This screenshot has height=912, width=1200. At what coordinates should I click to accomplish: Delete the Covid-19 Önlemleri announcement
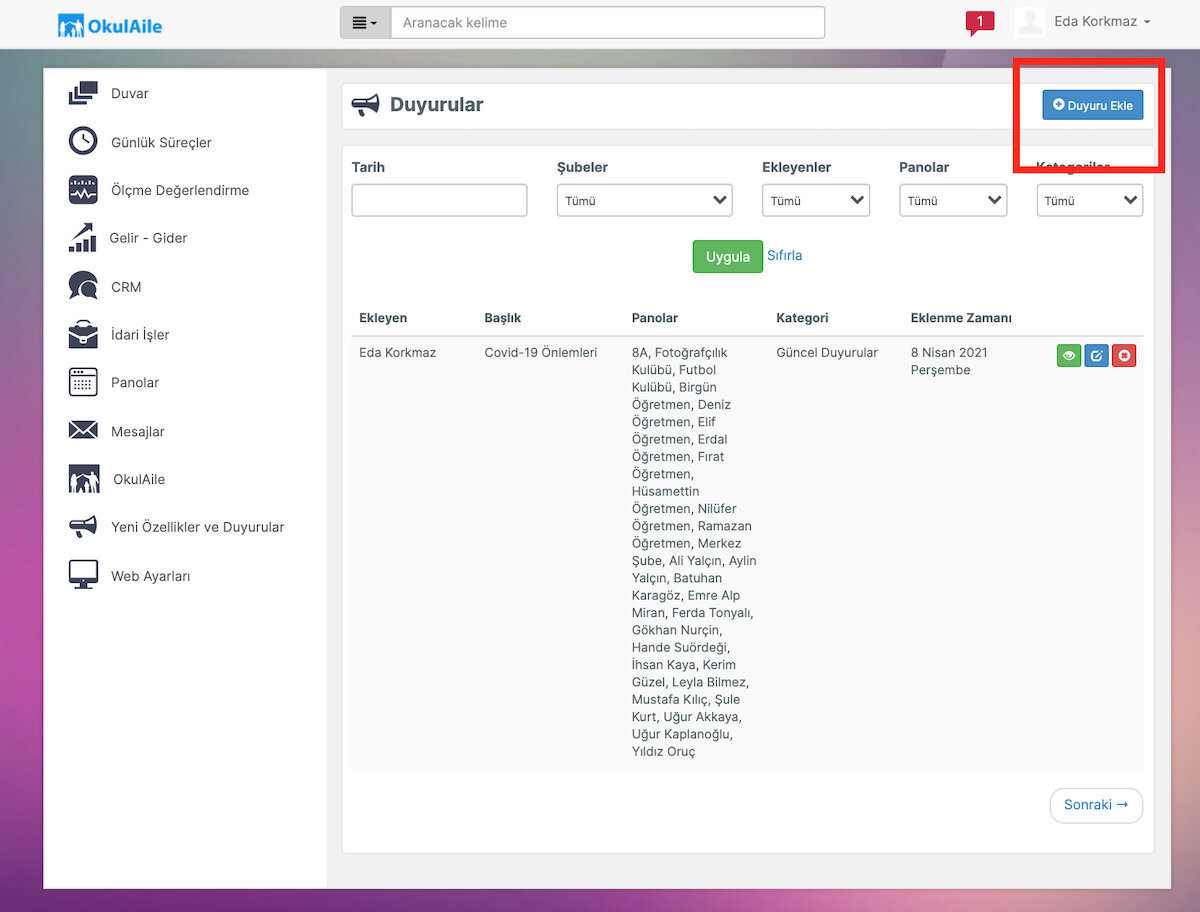click(1124, 355)
